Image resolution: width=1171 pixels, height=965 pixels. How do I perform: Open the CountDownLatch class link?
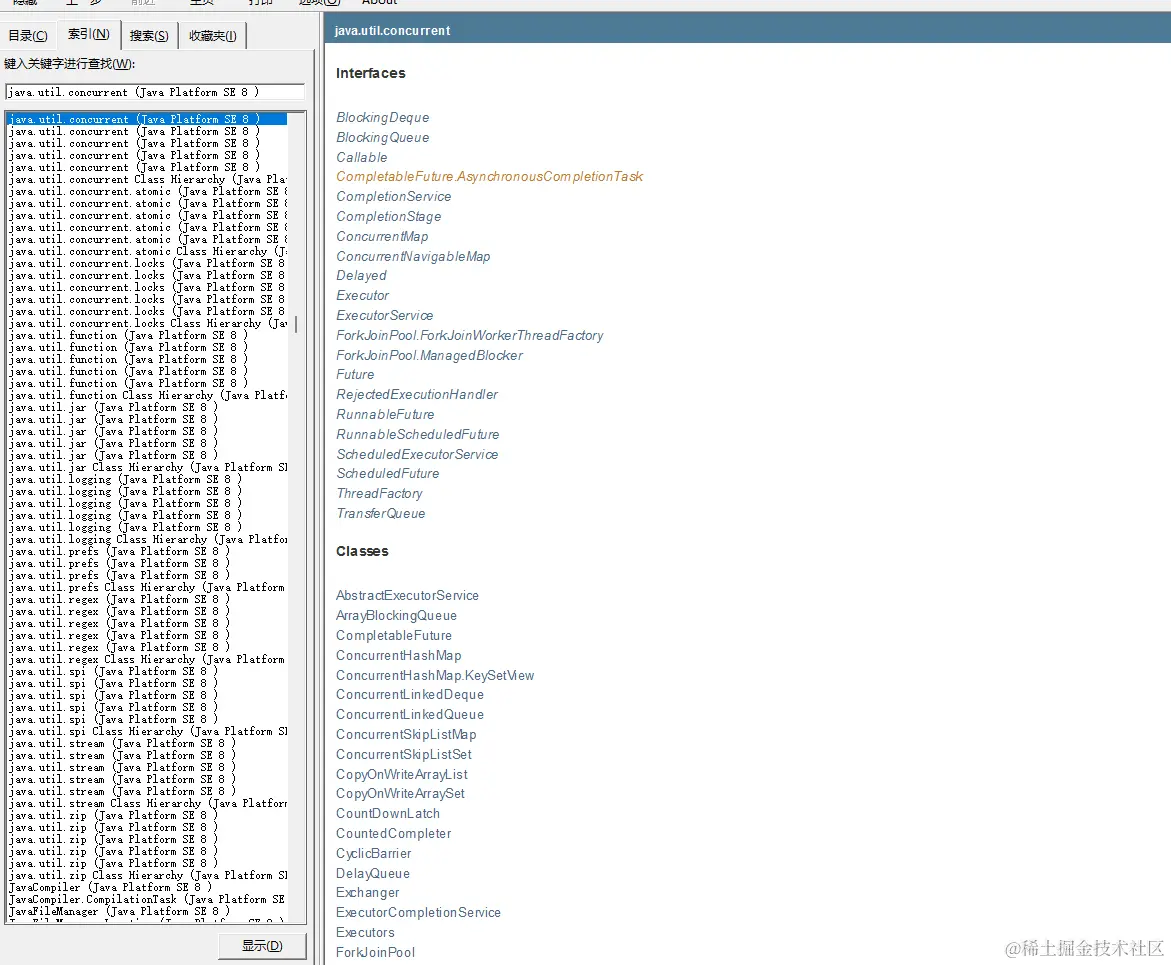388,814
